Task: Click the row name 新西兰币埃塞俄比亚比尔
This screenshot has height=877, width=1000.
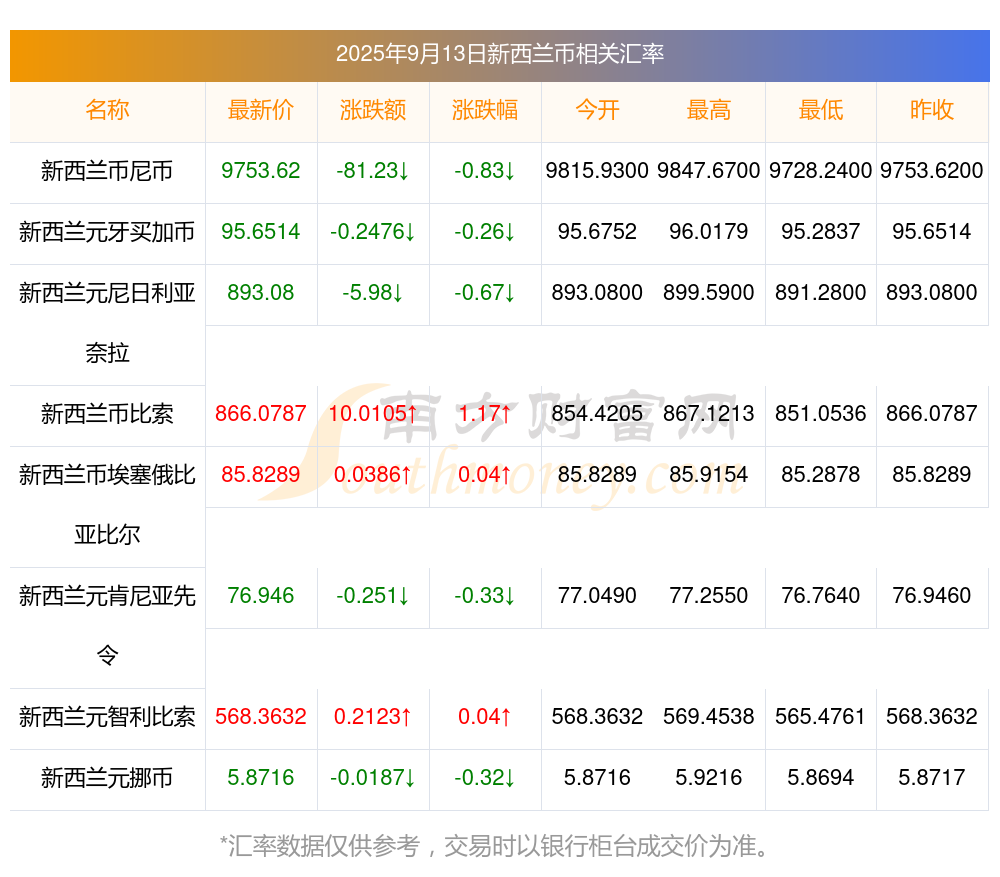Action: click(107, 505)
